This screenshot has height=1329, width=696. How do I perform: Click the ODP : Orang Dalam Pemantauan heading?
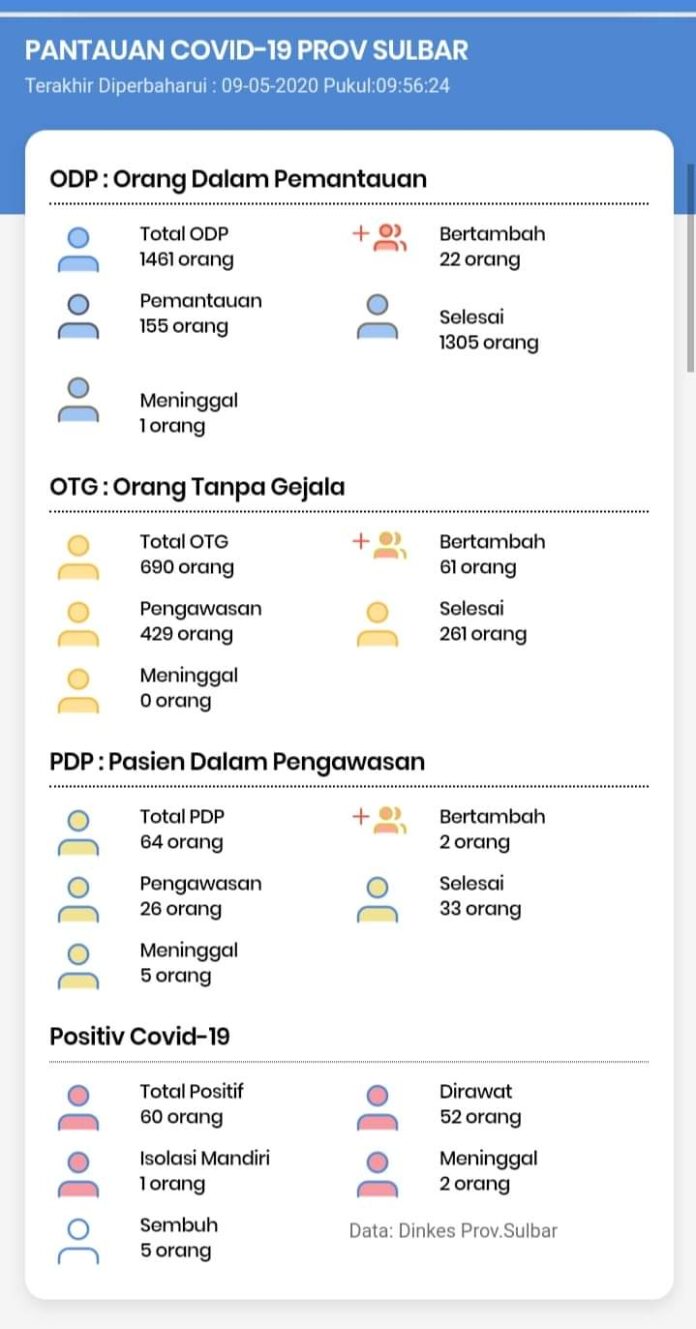point(238,179)
